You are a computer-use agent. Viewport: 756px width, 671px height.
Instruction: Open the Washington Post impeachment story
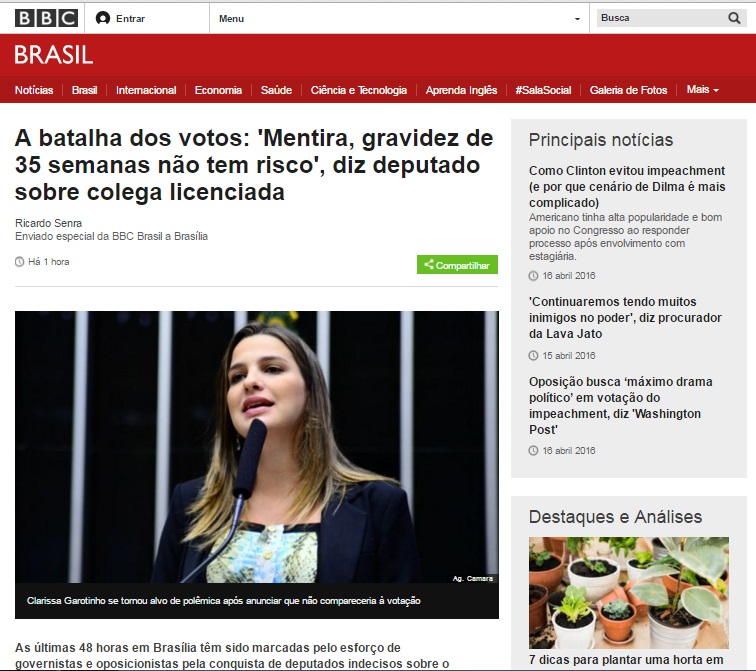click(x=621, y=405)
